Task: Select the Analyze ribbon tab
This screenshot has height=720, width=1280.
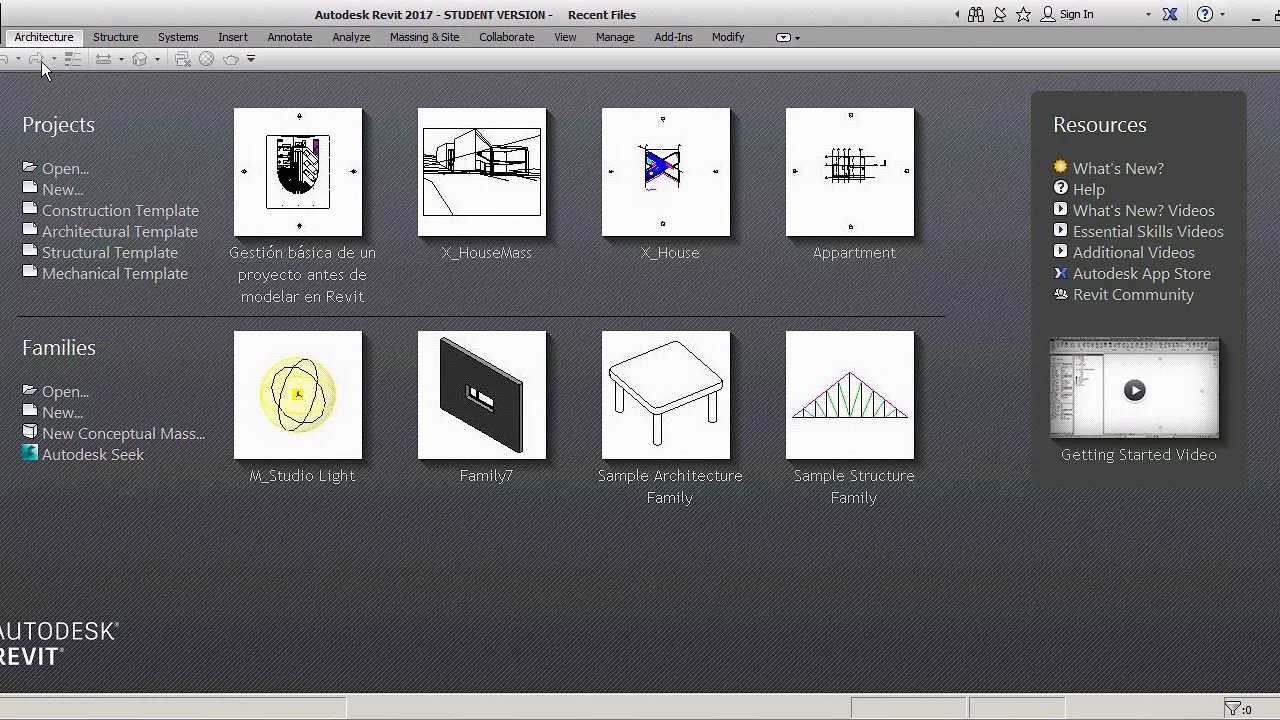Action: tap(351, 37)
